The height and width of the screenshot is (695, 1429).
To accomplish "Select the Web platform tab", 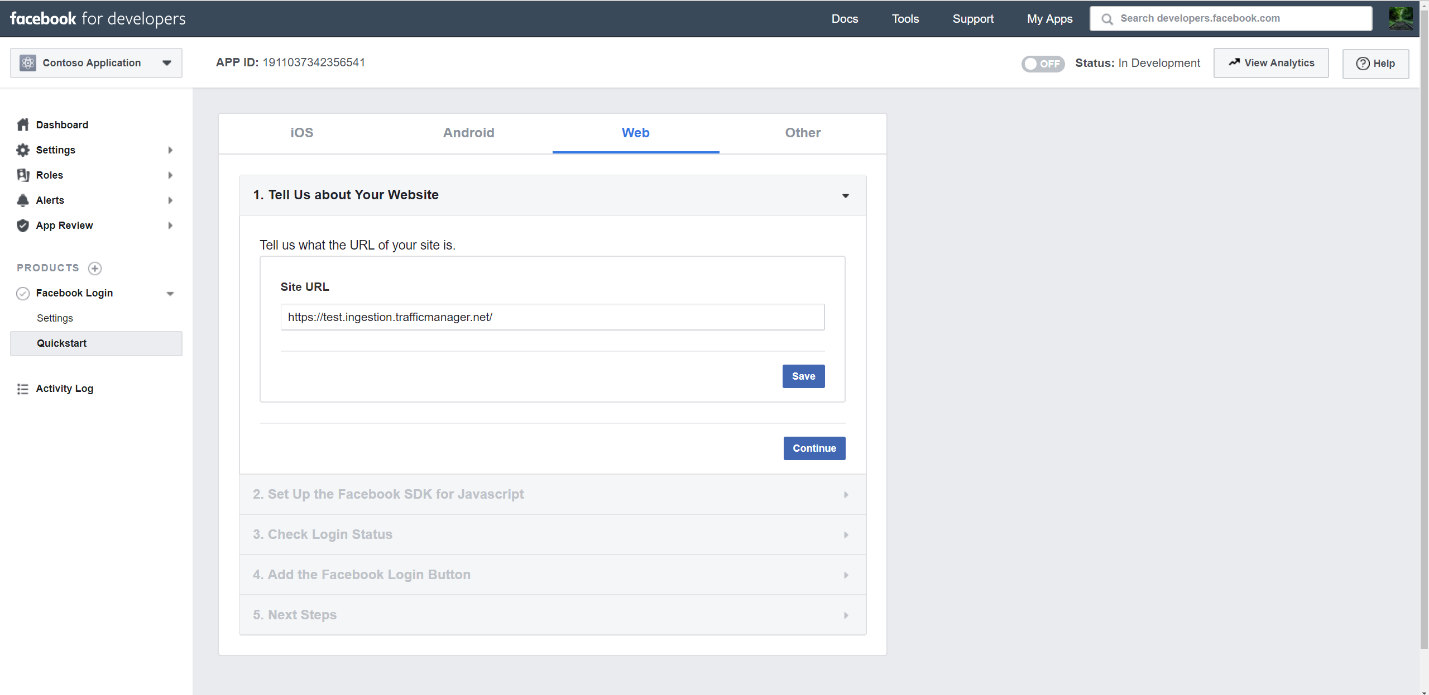I will tap(636, 133).
